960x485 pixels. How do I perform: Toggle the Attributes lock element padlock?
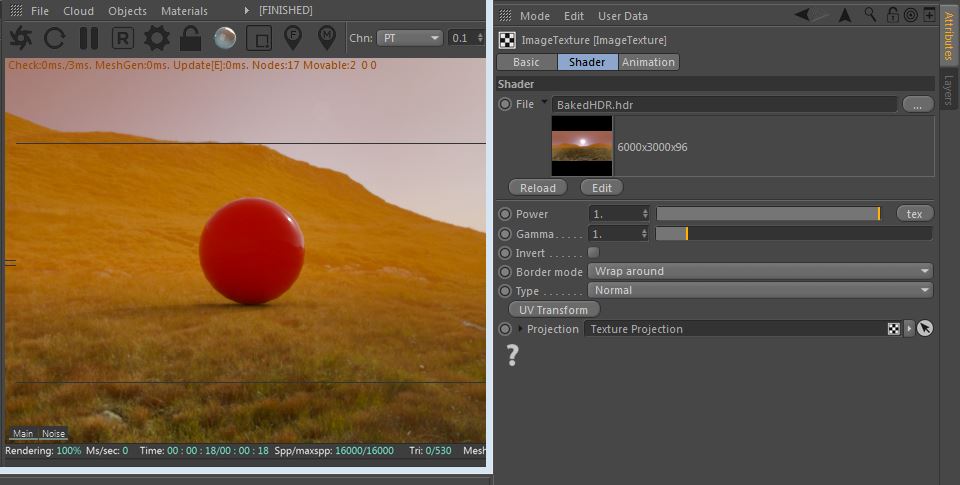pyautogui.click(x=893, y=14)
